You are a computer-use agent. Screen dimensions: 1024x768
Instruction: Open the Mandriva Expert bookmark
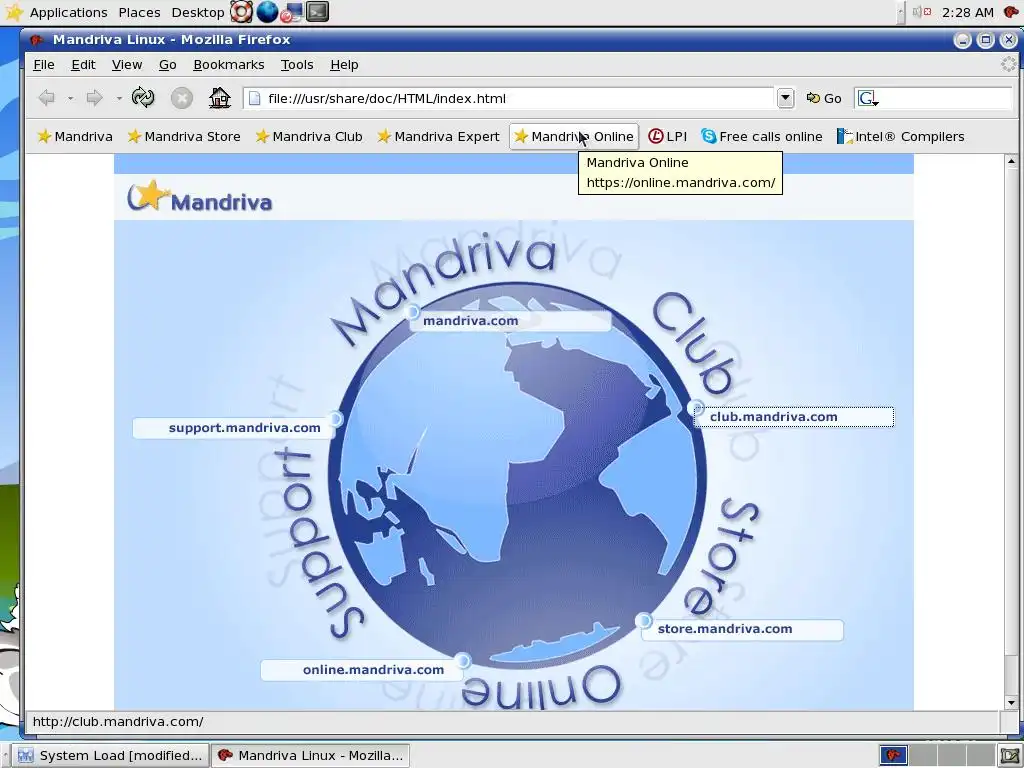pyautogui.click(x=438, y=136)
